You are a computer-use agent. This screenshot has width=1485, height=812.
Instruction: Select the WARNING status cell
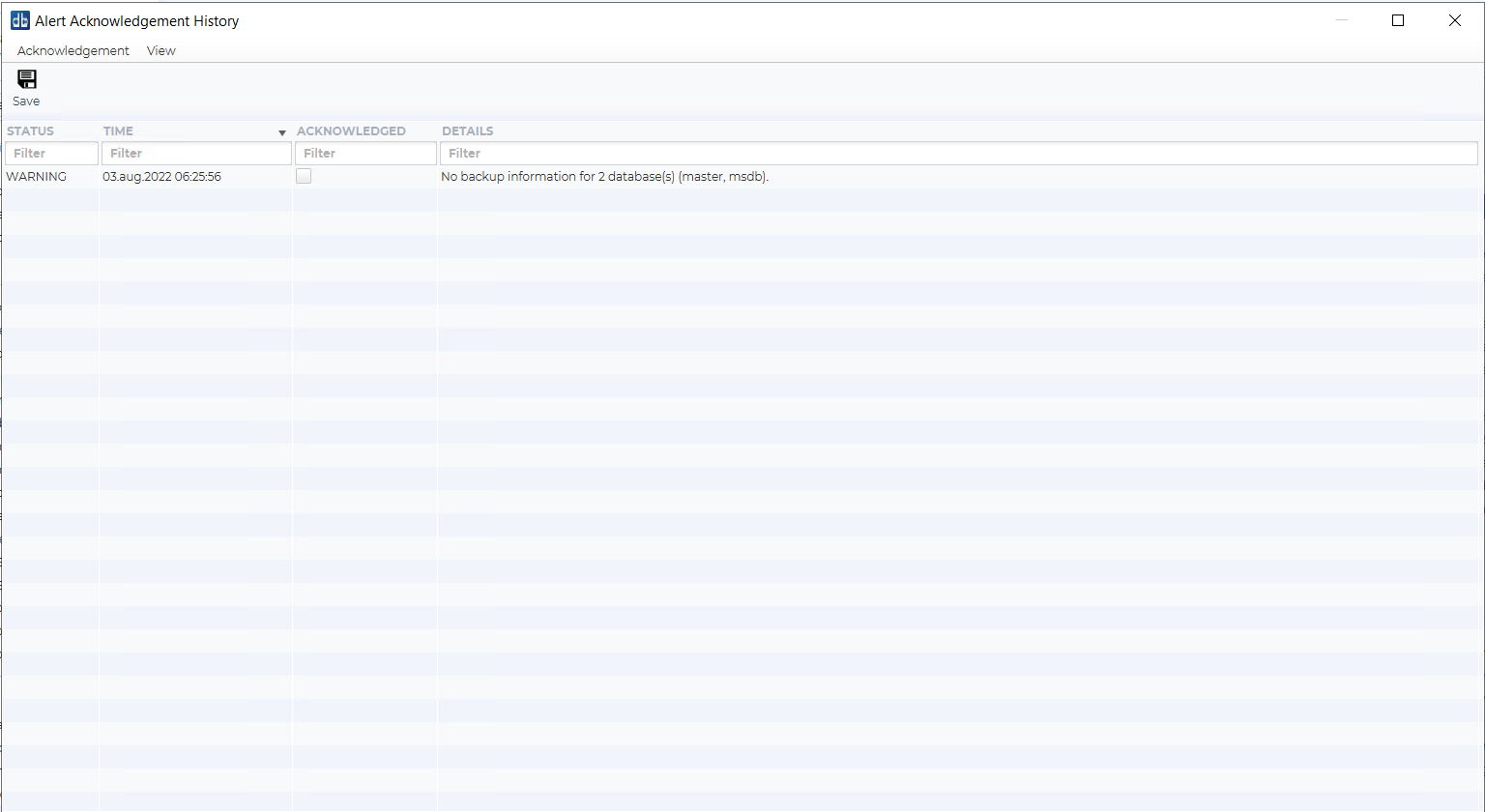click(37, 177)
